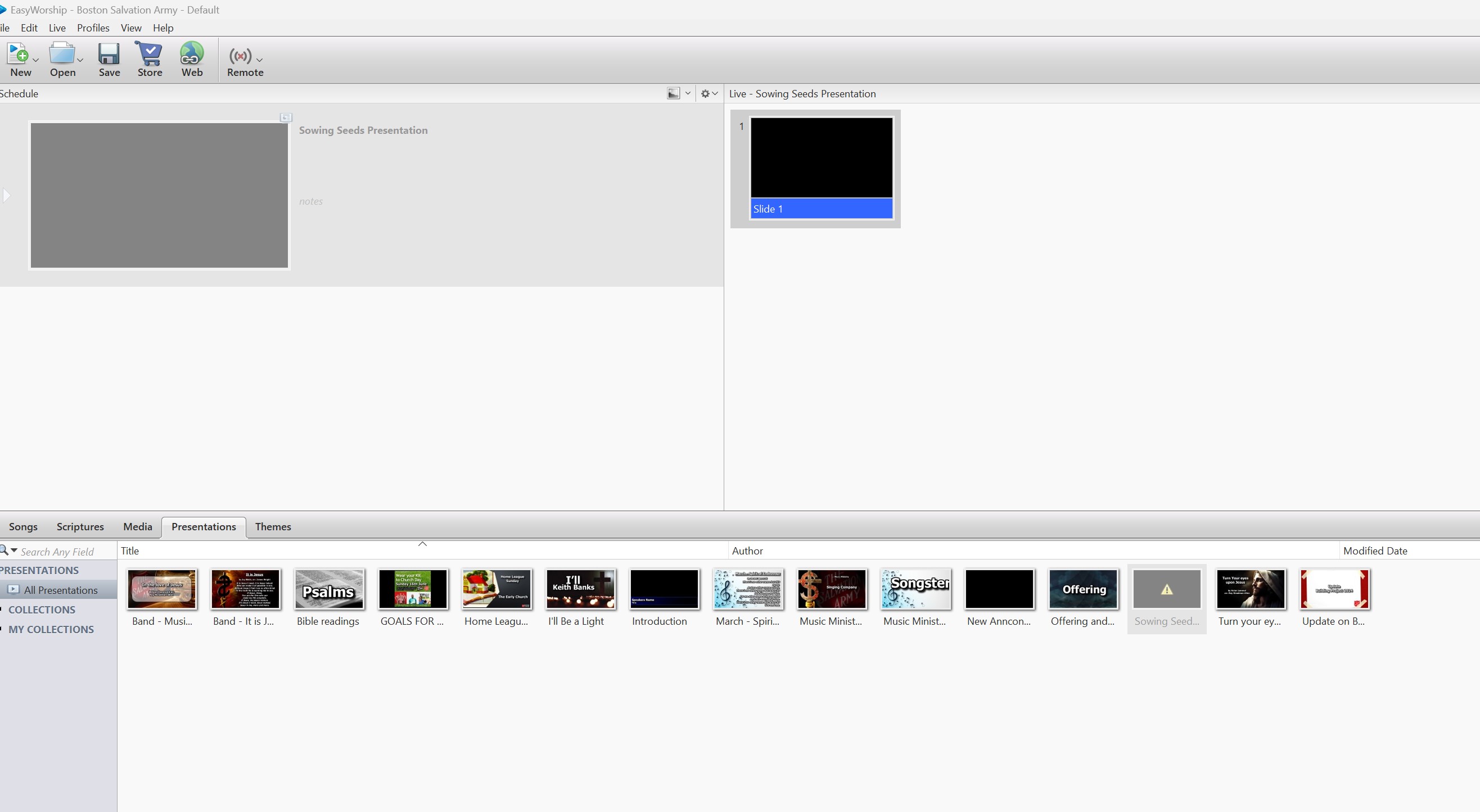
Task: Open the Remote dropdown arrow
Action: (260, 60)
